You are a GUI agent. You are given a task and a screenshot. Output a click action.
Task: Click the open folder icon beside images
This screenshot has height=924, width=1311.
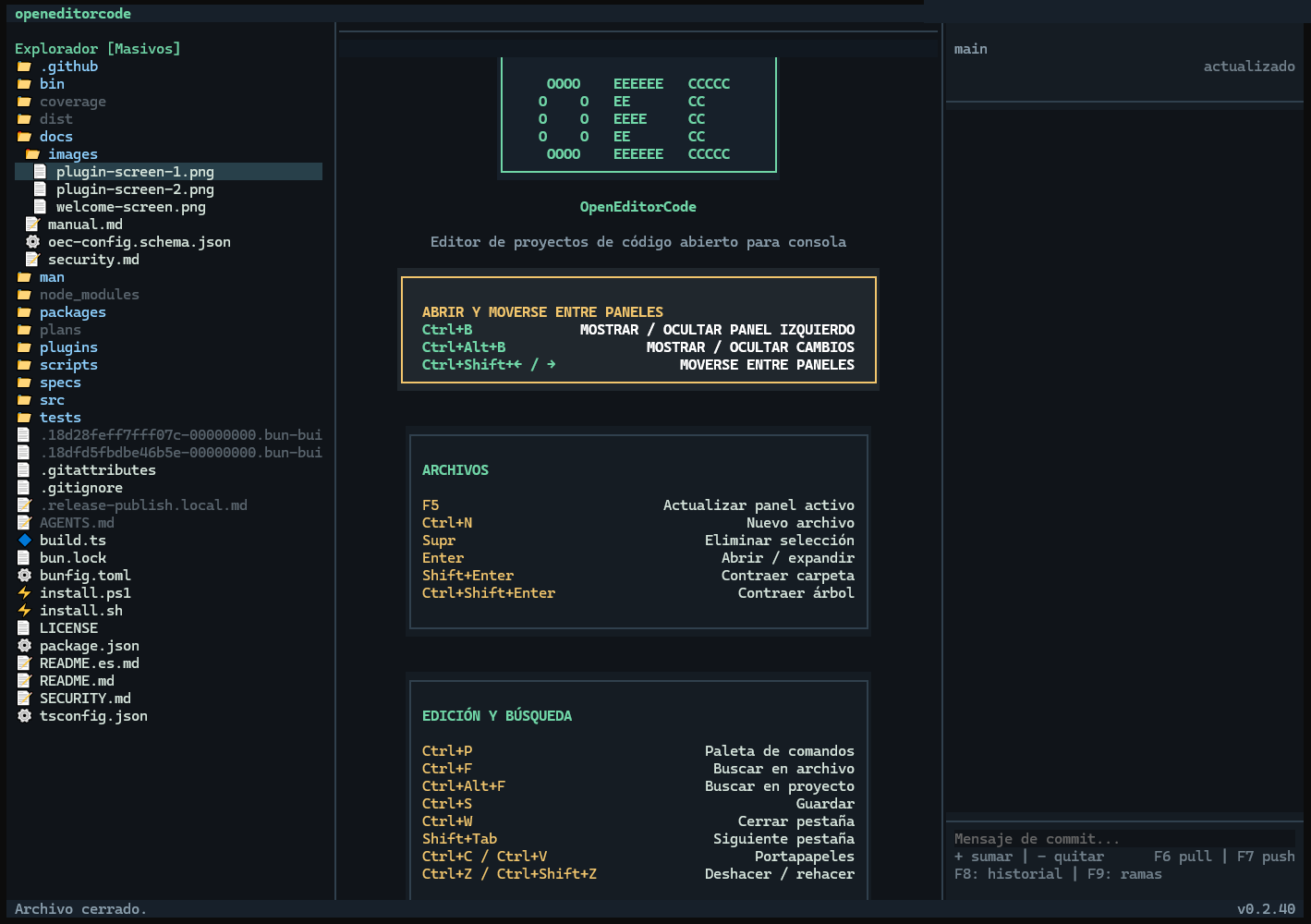pos(32,154)
